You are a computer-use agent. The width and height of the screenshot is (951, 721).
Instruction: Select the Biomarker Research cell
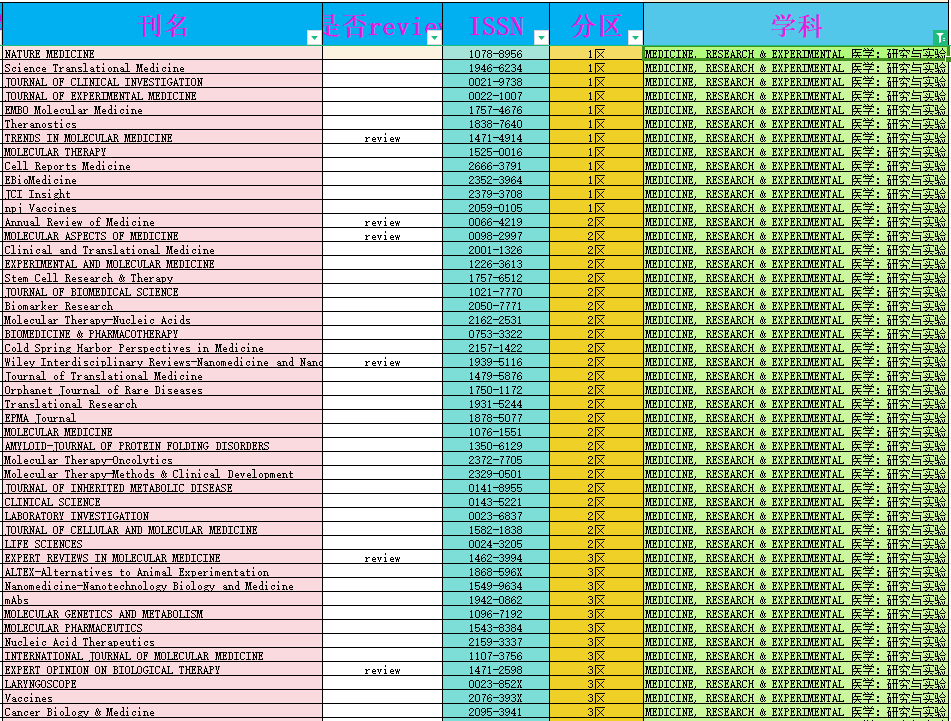click(x=163, y=306)
